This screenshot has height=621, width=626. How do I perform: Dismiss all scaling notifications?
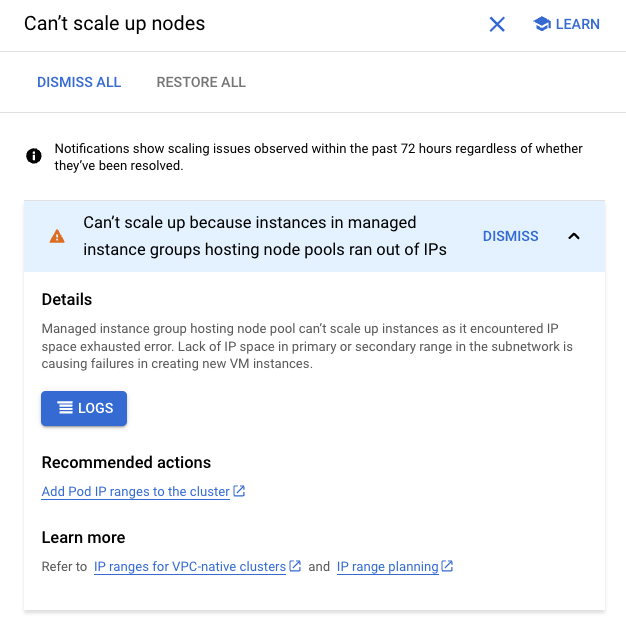pyautogui.click(x=79, y=82)
